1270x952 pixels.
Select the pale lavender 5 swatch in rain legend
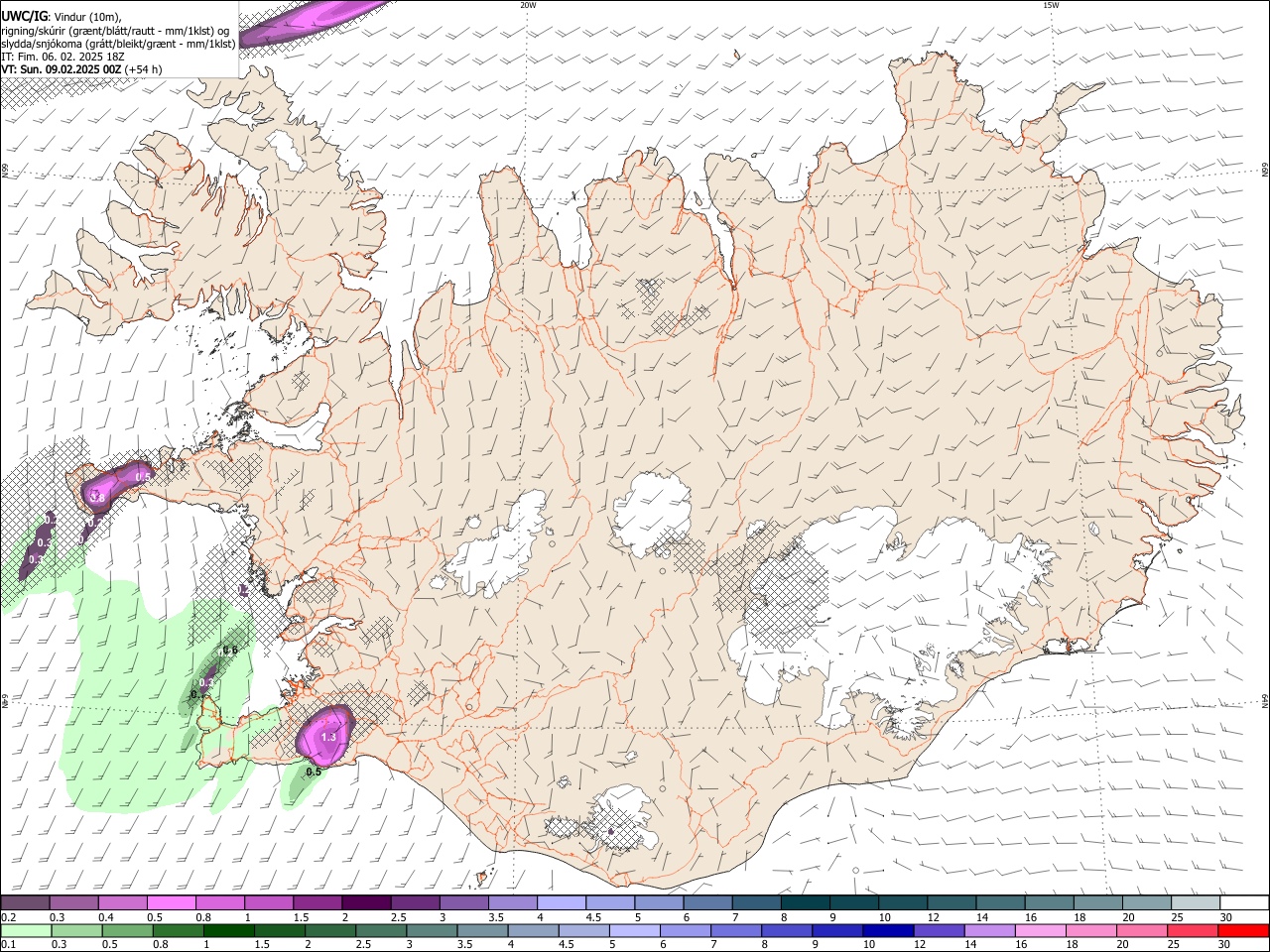(x=634, y=931)
